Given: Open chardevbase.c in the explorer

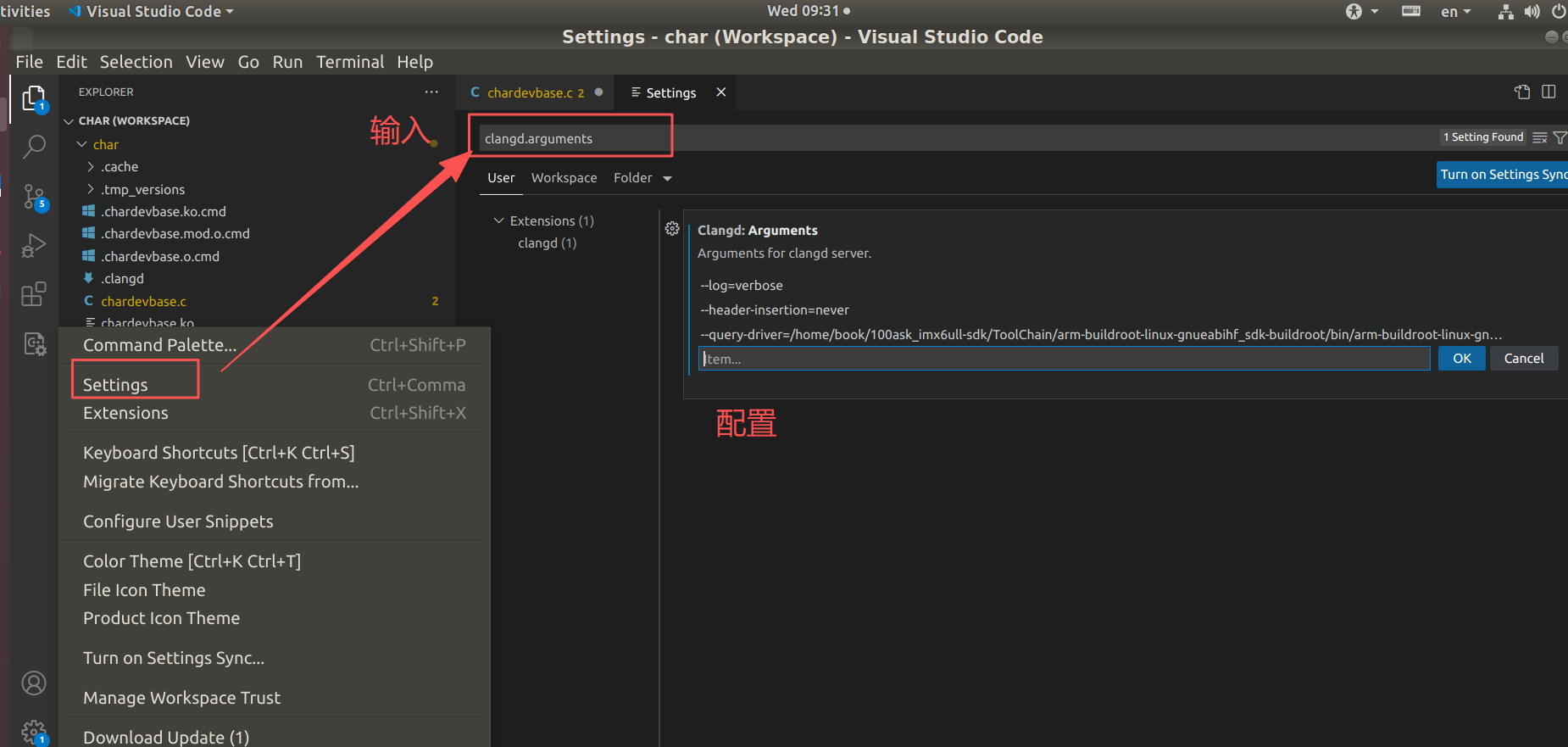Looking at the screenshot, I should click(143, 301).
